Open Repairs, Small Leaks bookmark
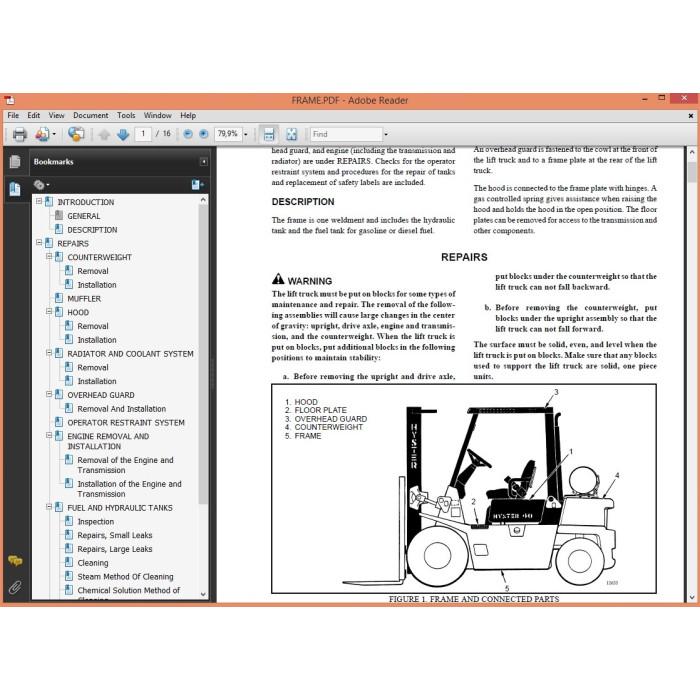 click(115, 535)
